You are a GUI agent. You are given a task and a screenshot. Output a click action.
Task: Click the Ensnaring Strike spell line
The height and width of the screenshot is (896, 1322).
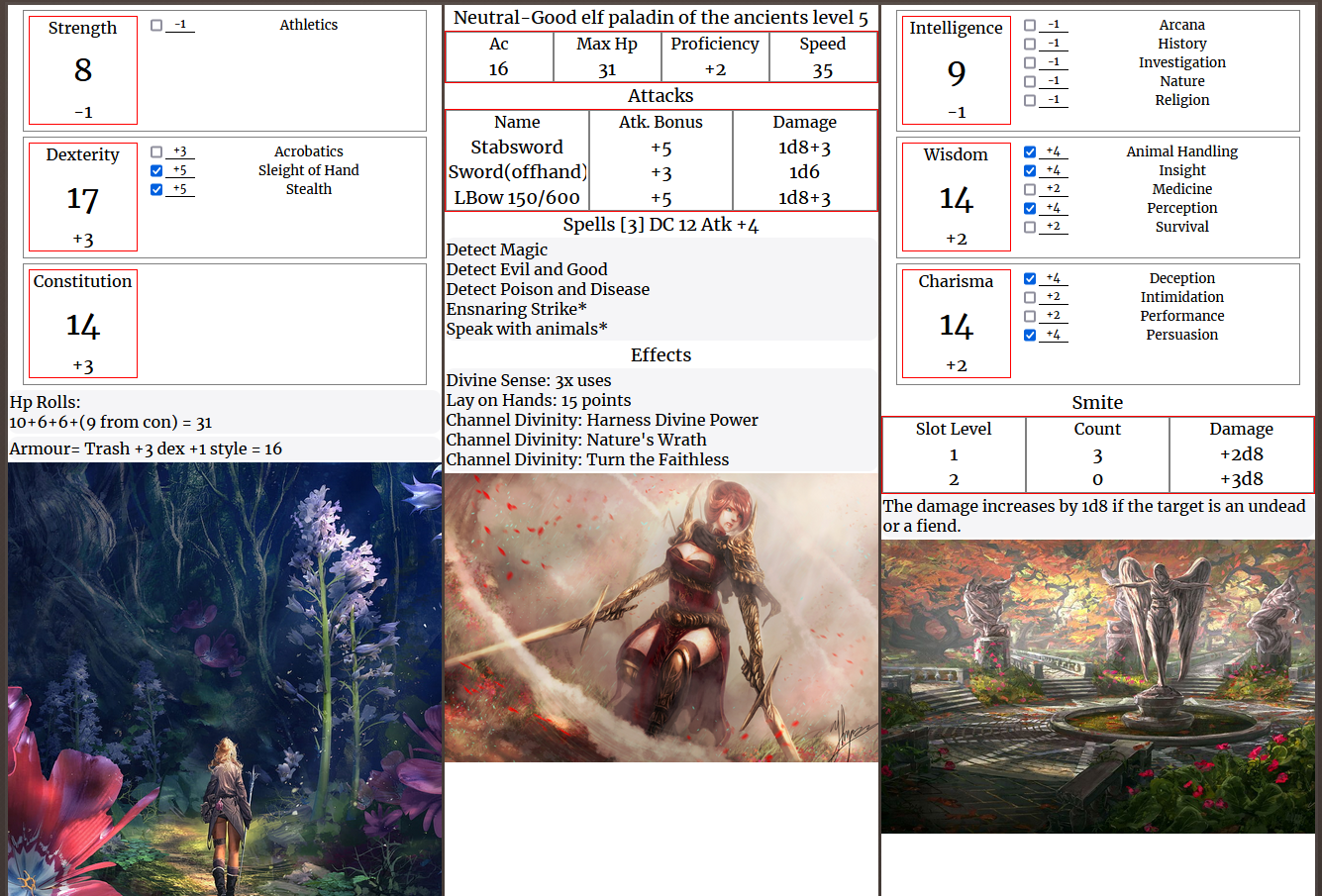pyautogui.click(x=516, y=309)
